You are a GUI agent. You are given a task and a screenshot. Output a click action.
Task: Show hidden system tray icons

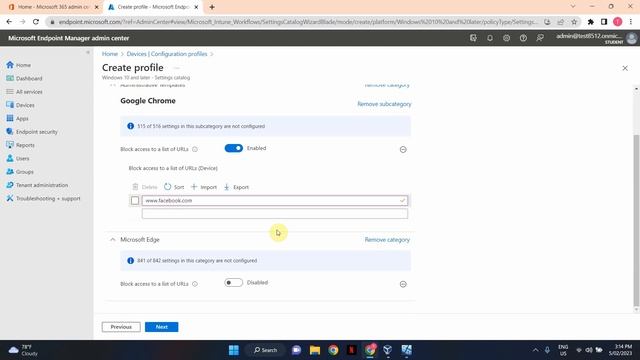click(x=535, y=350)
